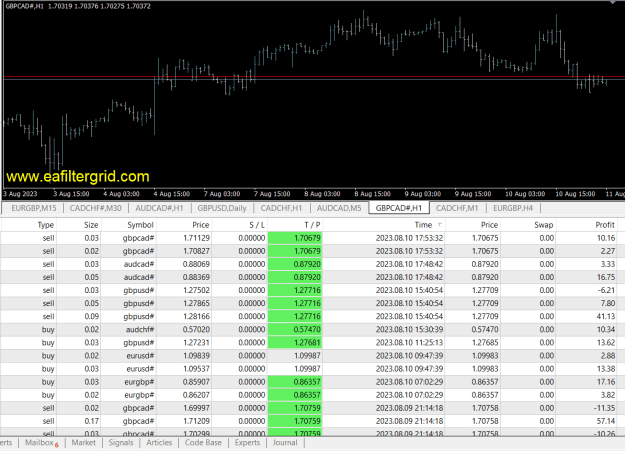Click the gbpusd# row with profit 41.13
The width and height of the screenshot is (625, 451).
pos(309,317)
